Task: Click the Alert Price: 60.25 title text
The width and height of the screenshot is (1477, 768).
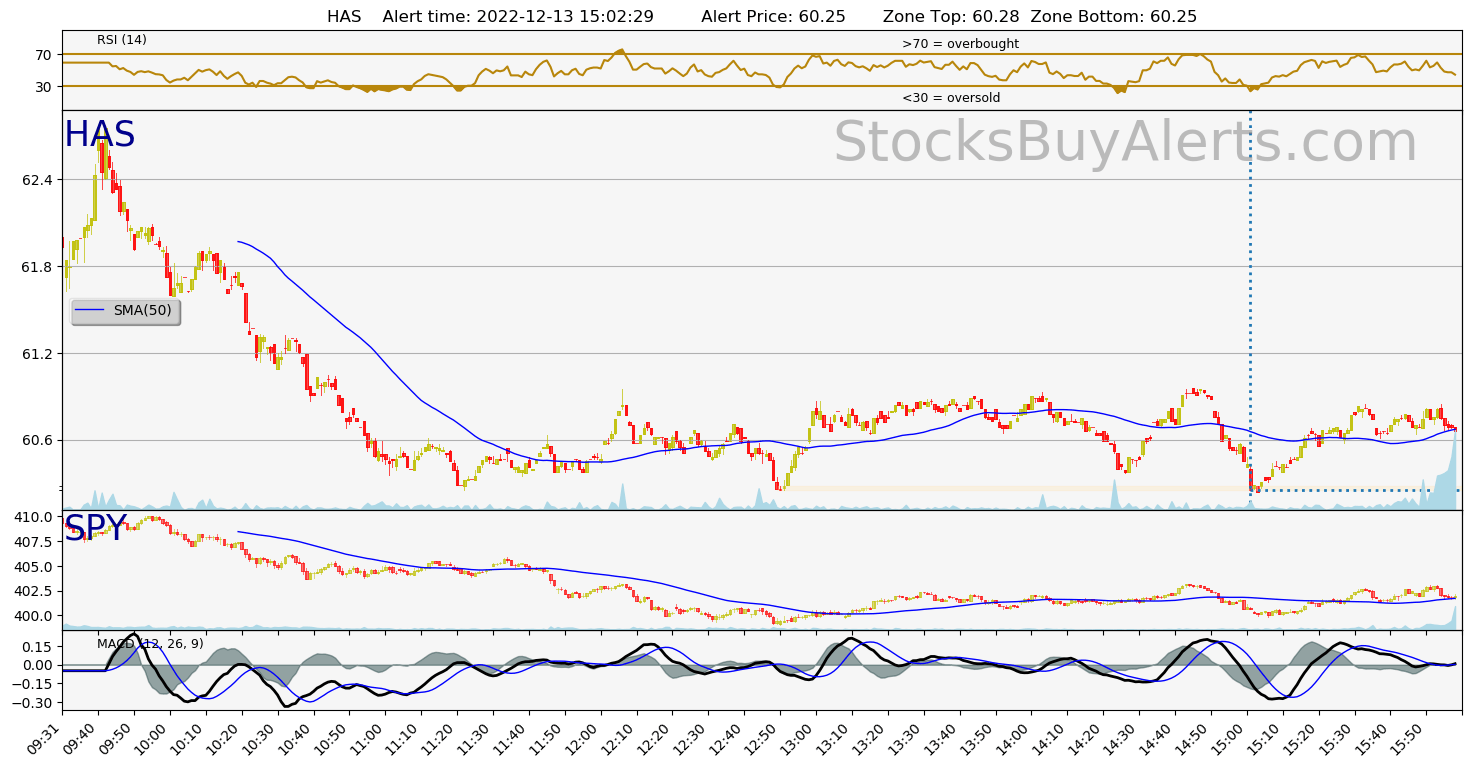Action: [774, 16]
